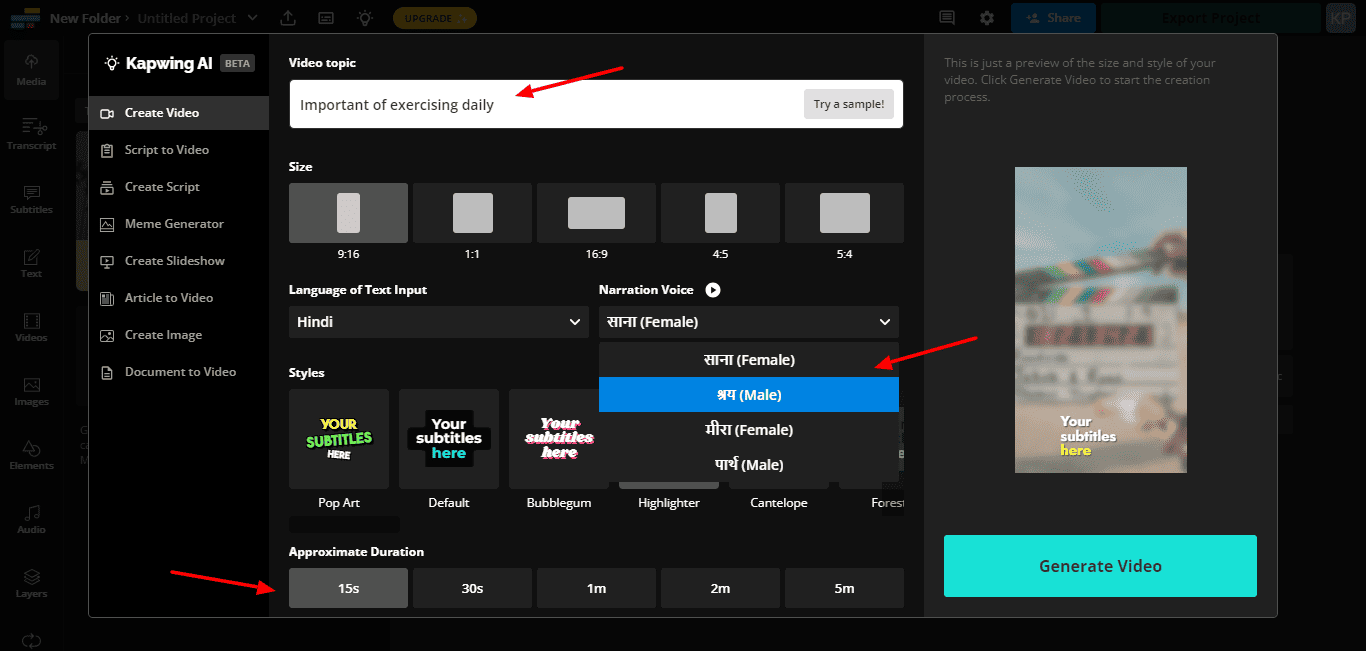The height and width of the screenshot is (651, 1366).
Task: Choose 30s approximate duration
Action: (472, 588)
